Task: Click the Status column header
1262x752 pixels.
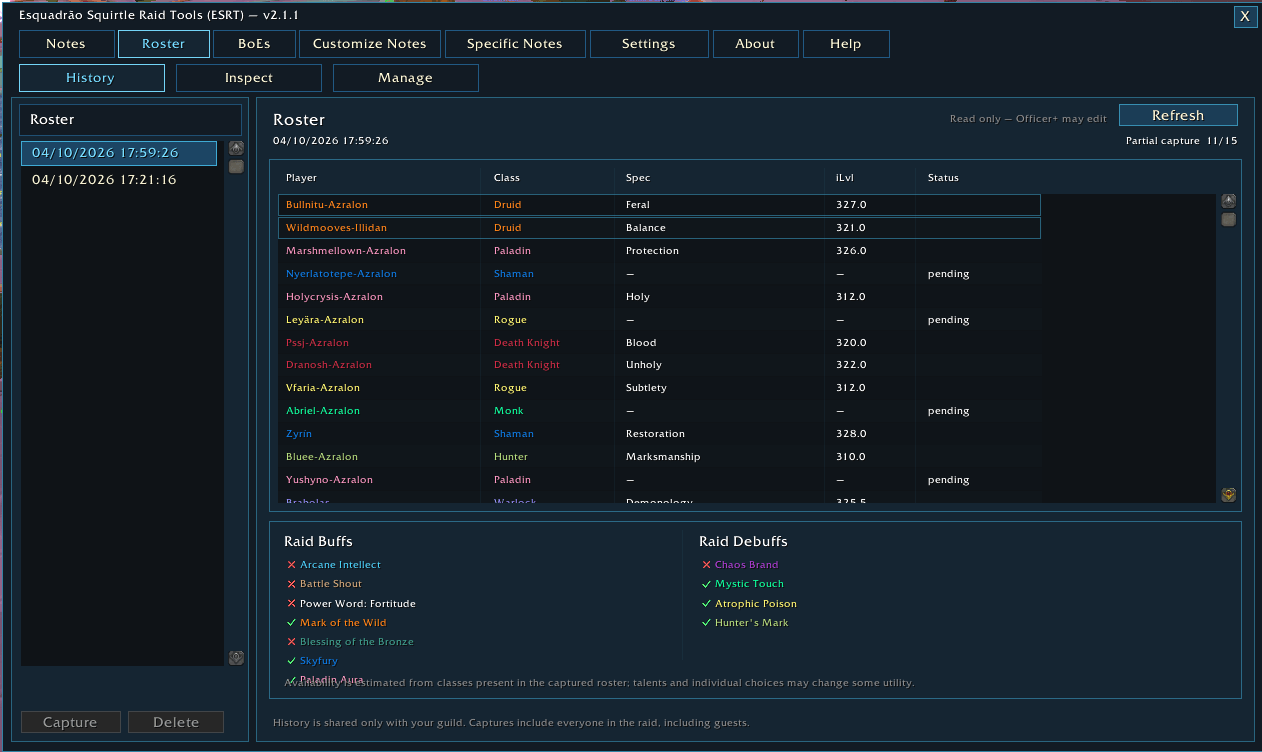Action: click(x=943, y=178)
